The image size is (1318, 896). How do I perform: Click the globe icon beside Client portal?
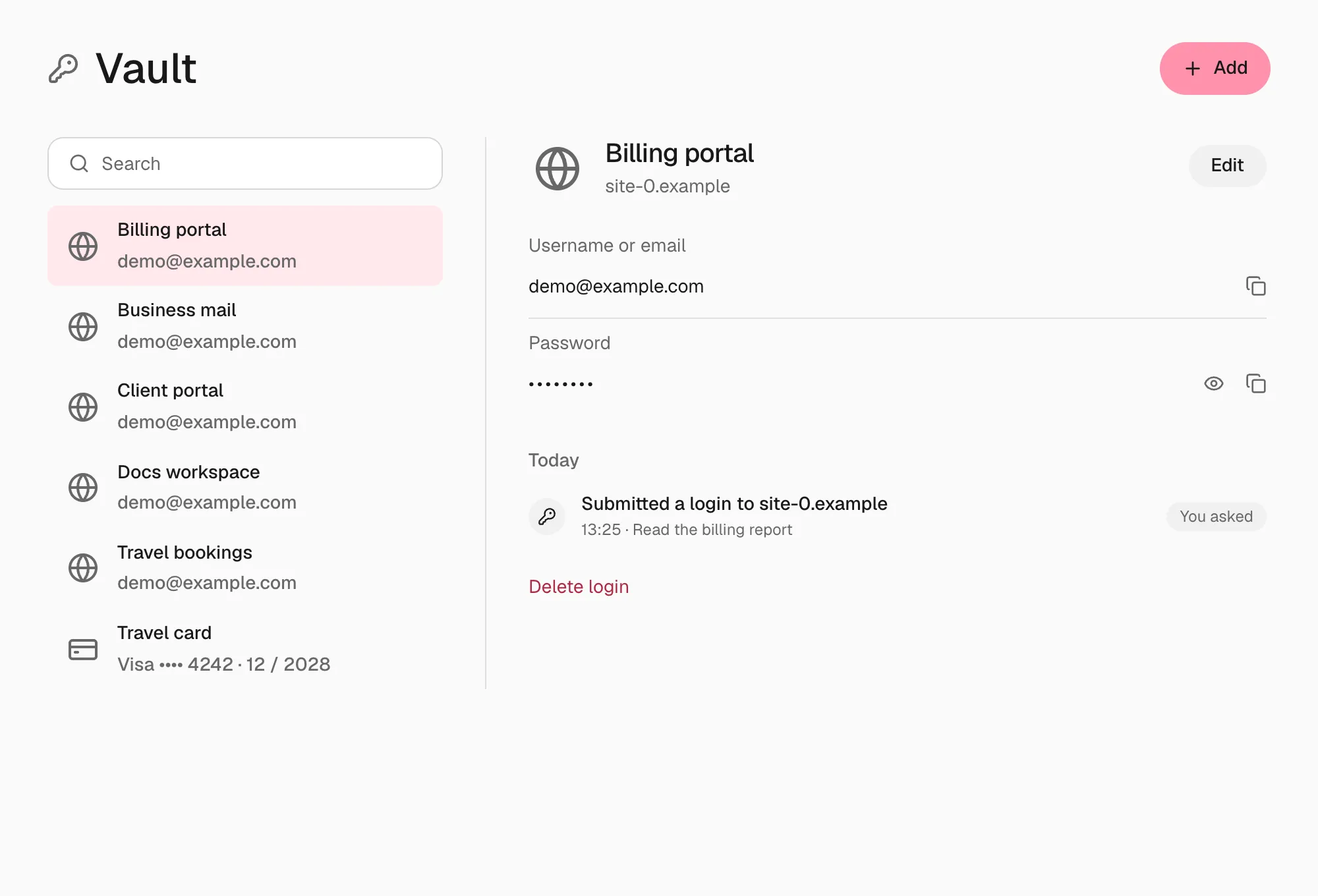(x=83, y=406)
